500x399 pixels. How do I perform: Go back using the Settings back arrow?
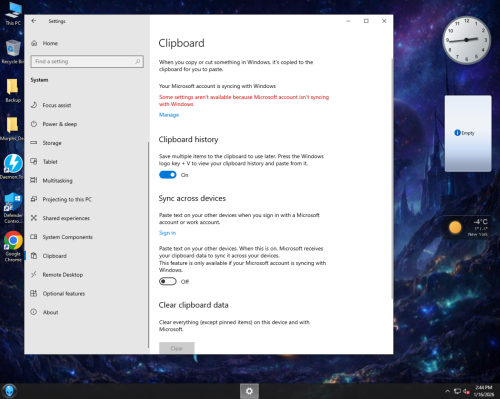(x=34, y=21)
